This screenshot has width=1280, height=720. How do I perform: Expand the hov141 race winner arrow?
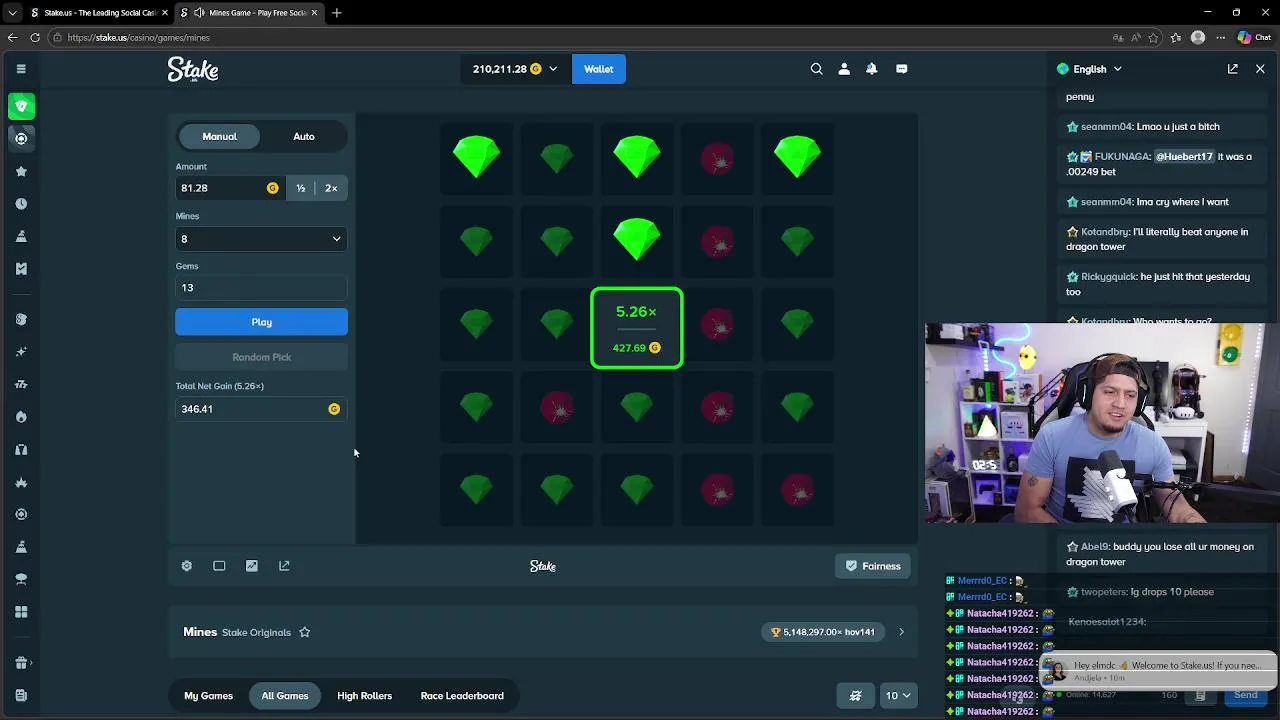[901, 632]
